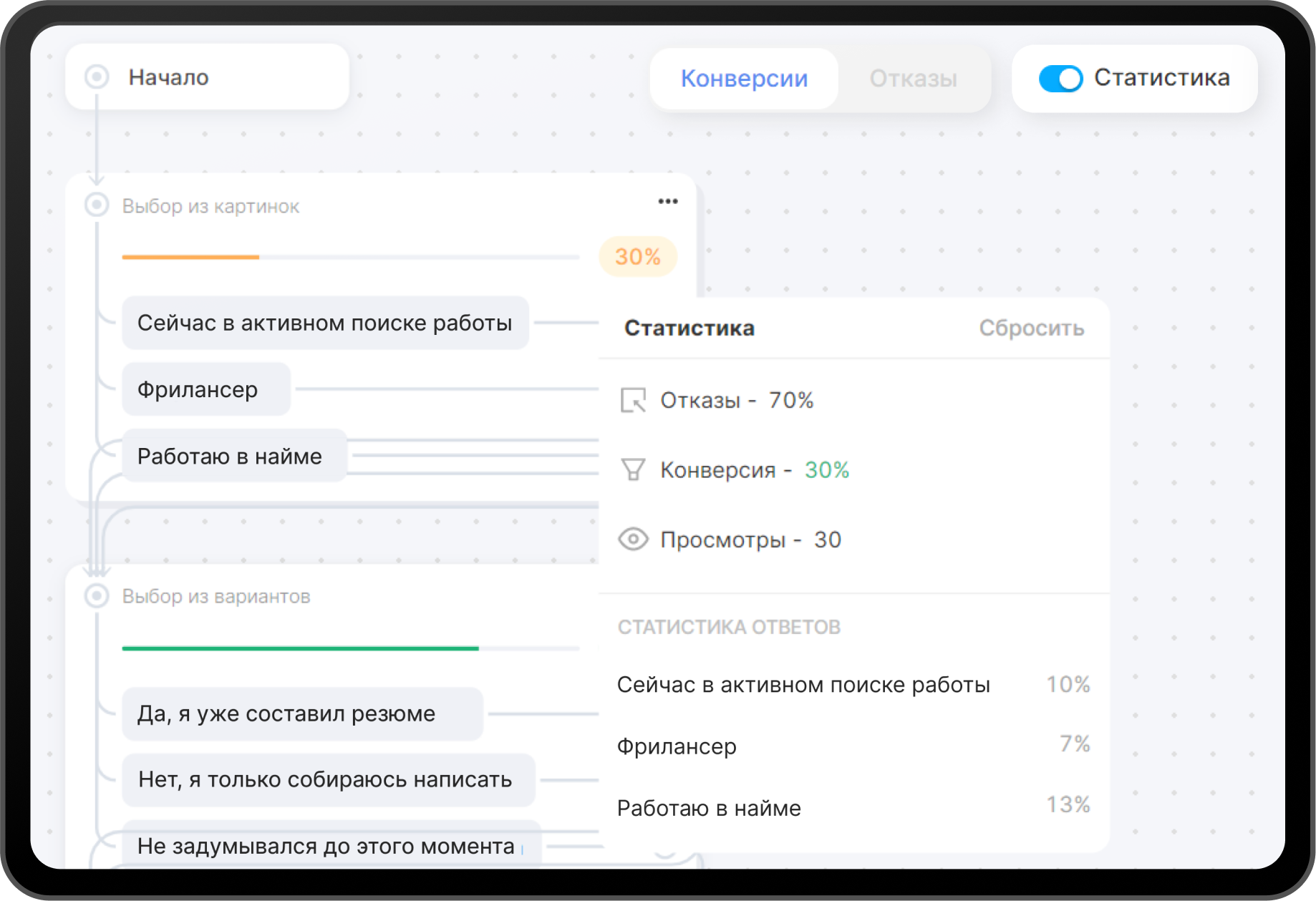Click Сбросить to reset statistics
The height and width of the screenshot is (901, 1316).
pyautogui.click(x=1031, y=328)
